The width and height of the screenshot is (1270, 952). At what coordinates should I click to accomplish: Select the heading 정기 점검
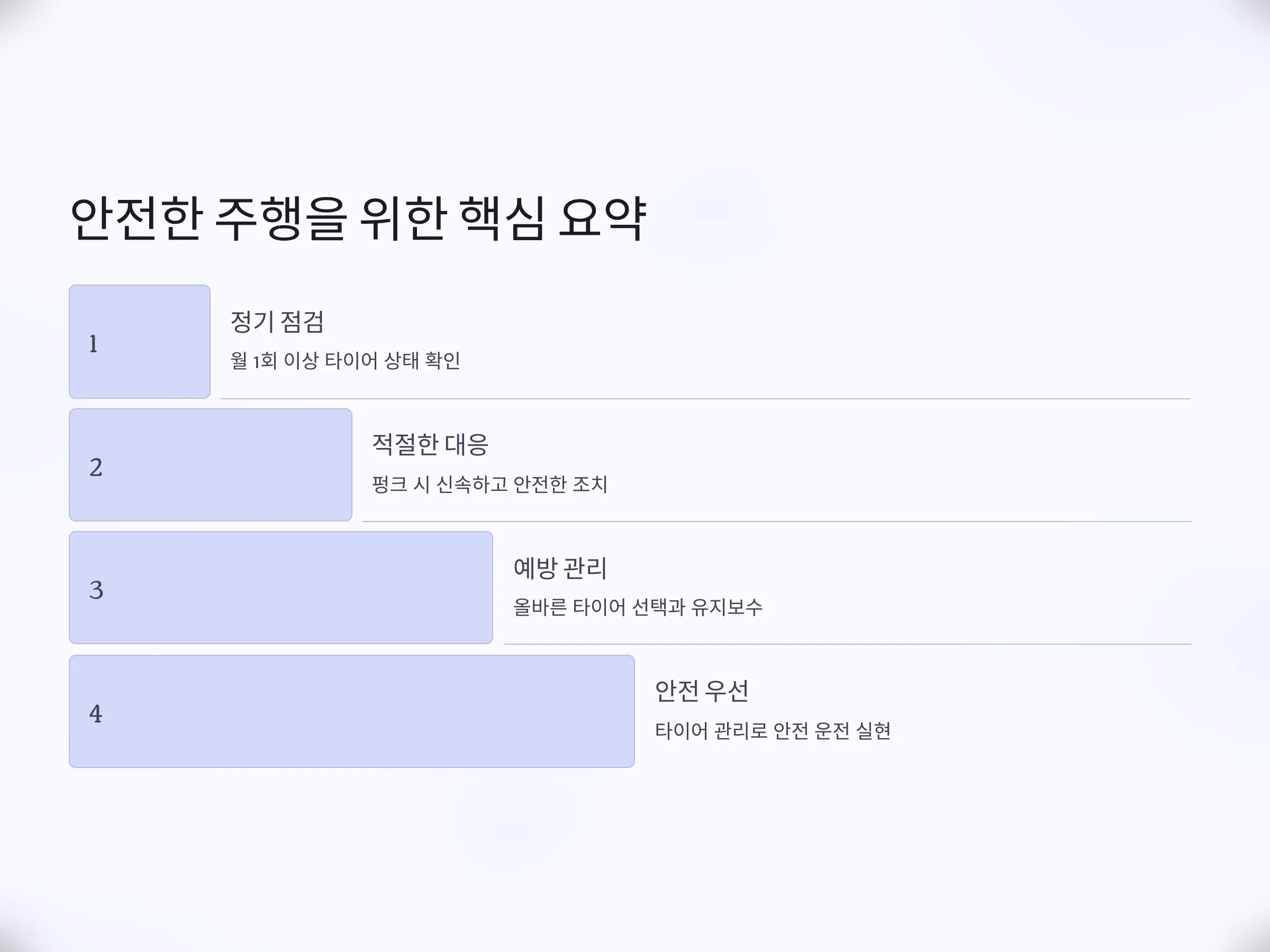tap(277, 322)
